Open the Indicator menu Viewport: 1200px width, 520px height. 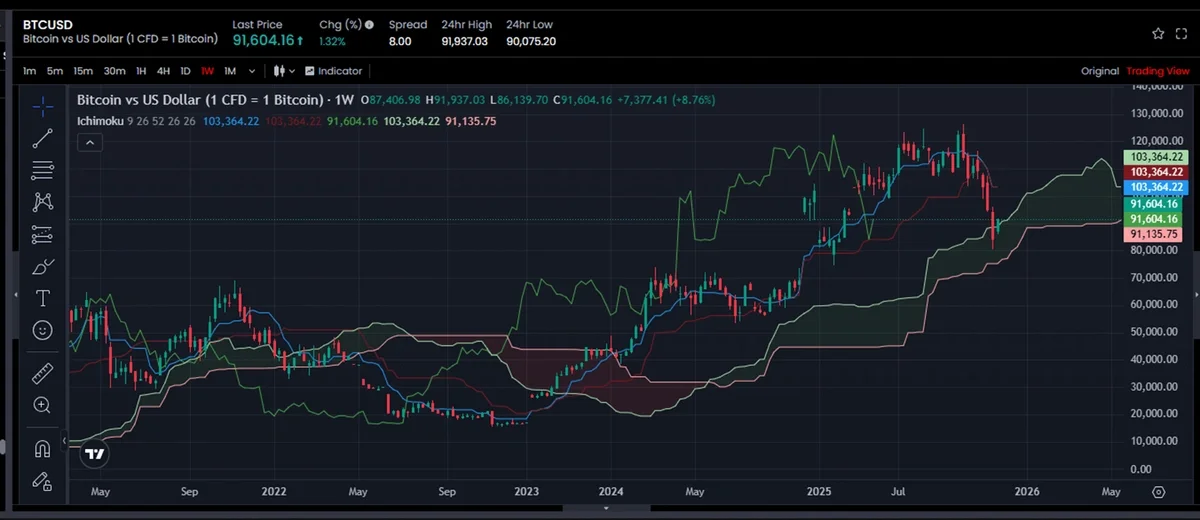pos(334,71)
